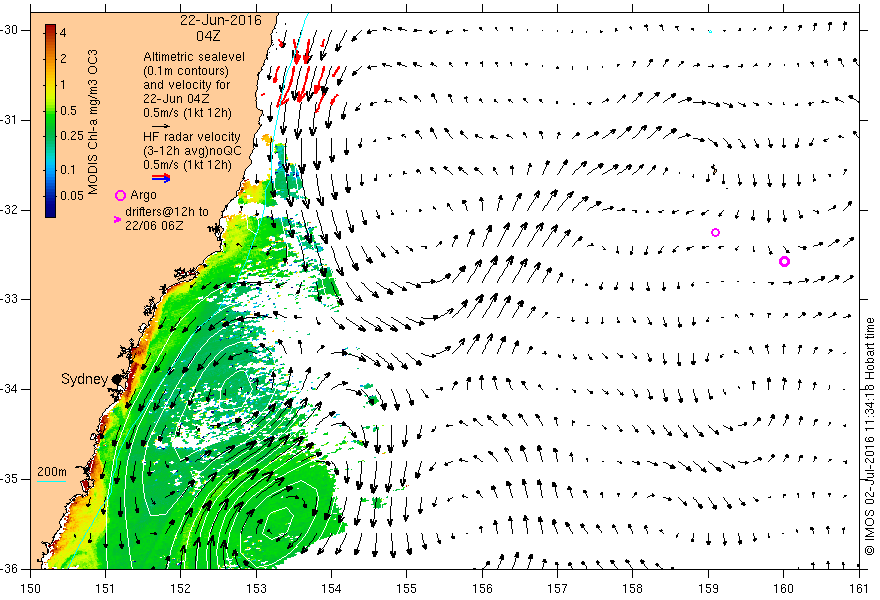Click the longitude axis label '159'
This screenshot has height=600, width=880.
tap(708, 588)
